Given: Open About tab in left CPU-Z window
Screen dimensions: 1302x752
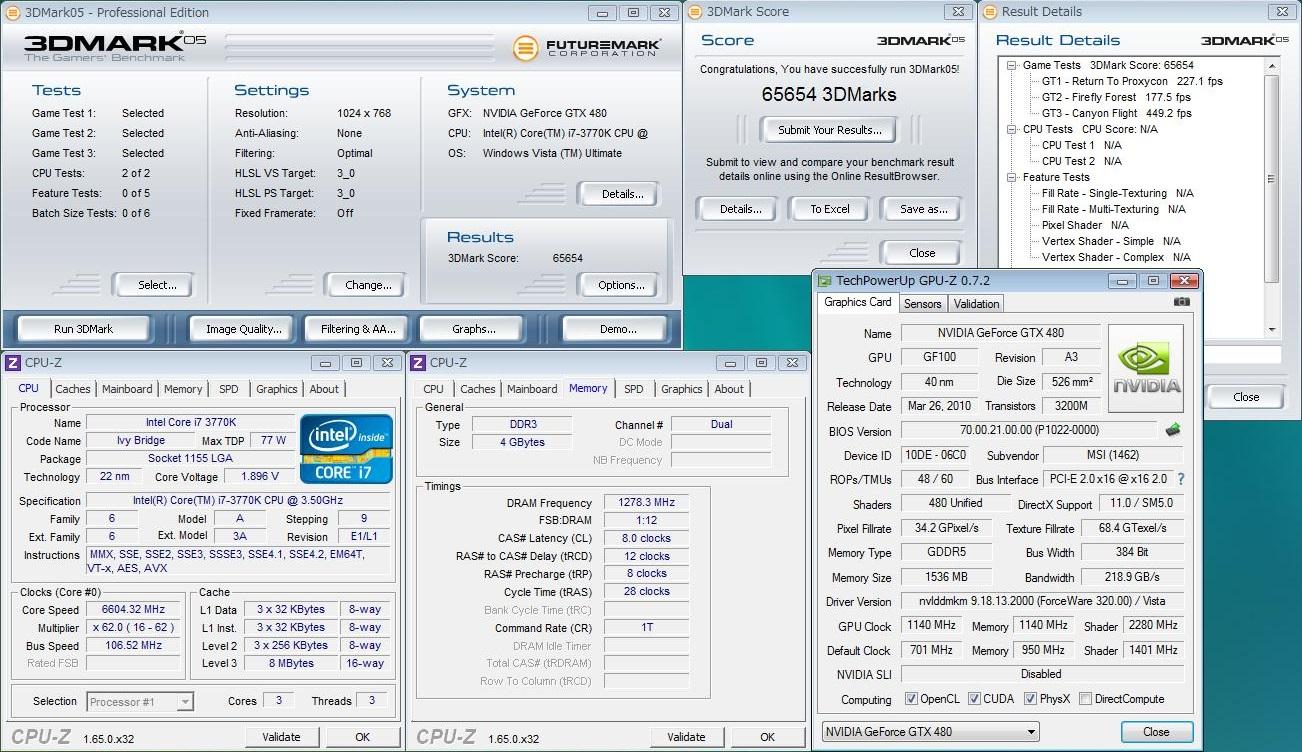Looking at the screenshot, I should [324, 389].
